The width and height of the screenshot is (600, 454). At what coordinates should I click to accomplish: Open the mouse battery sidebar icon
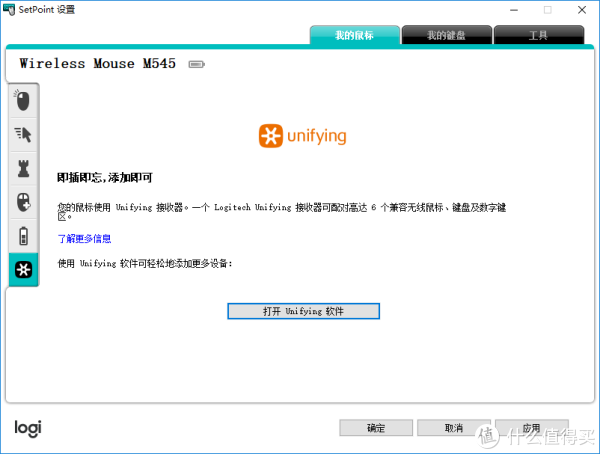[x=23, y=236]
